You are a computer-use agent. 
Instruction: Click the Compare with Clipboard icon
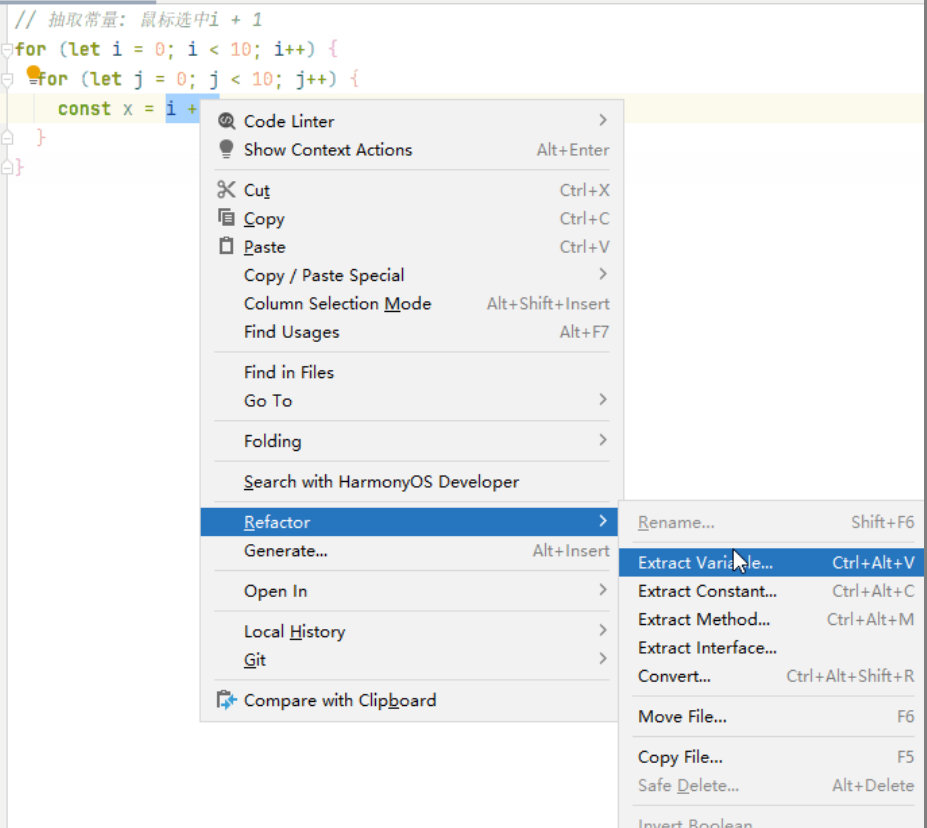tap(226, 700)
